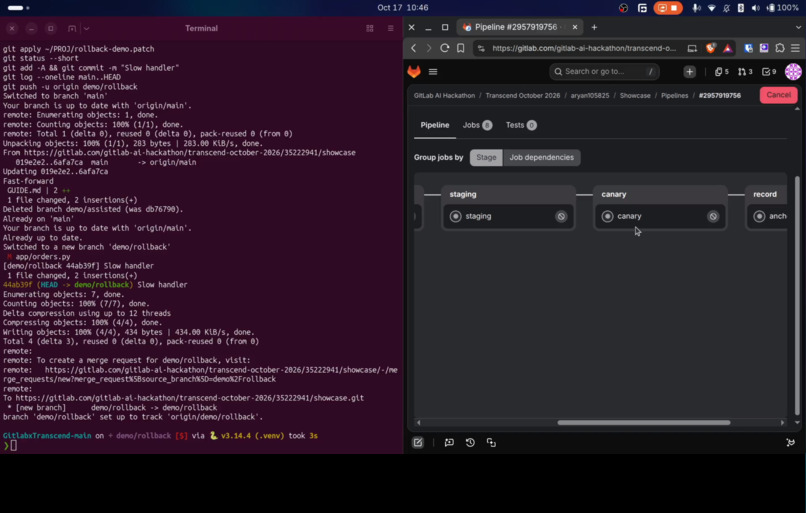Click the edit note icon in bottom toolbar
The height and width of the screenshot is (513, 806).
click(418, 442)
